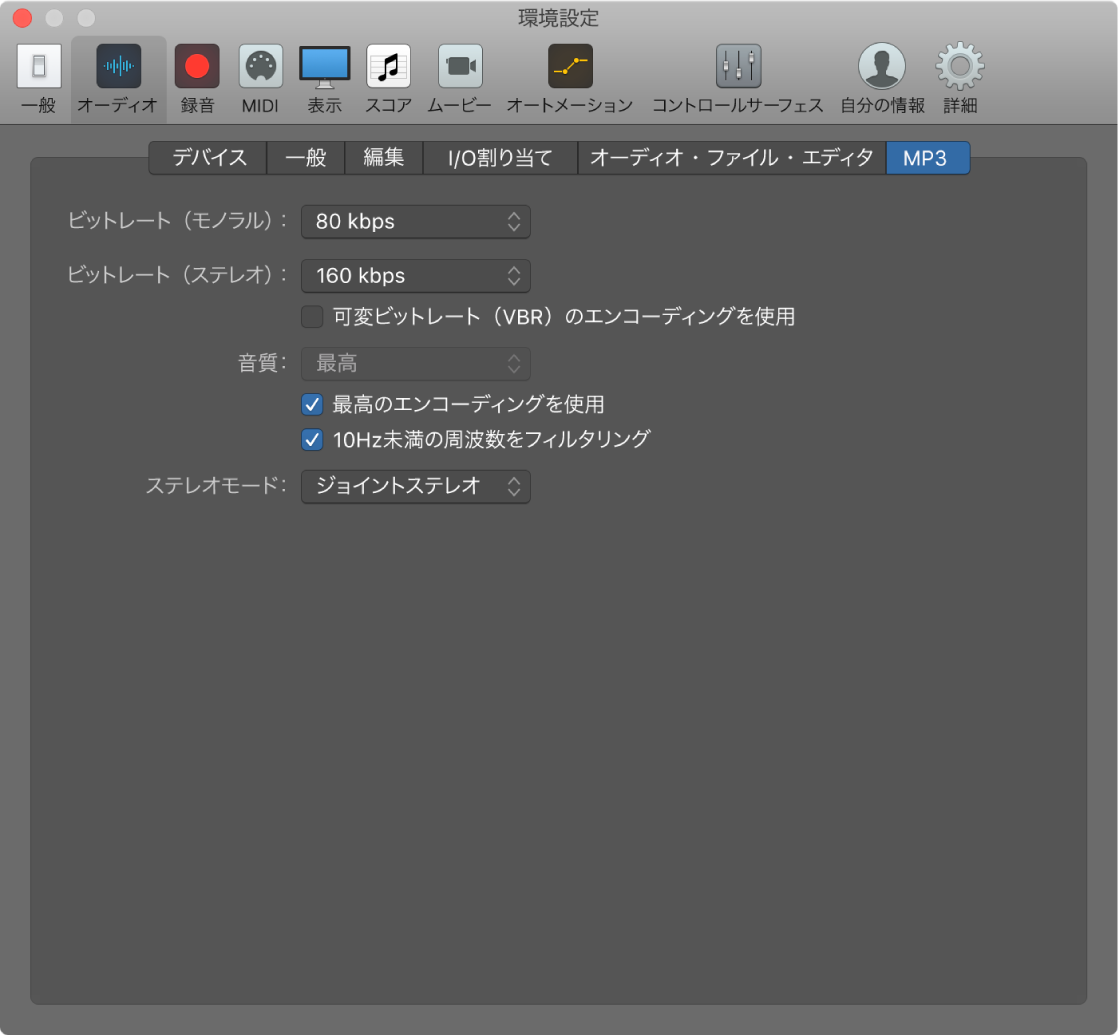Open the ビットレート（ステレオ）160 kbps dropdown
This screenshot has width=1120, height=1035.
click(x=416, y=276)
